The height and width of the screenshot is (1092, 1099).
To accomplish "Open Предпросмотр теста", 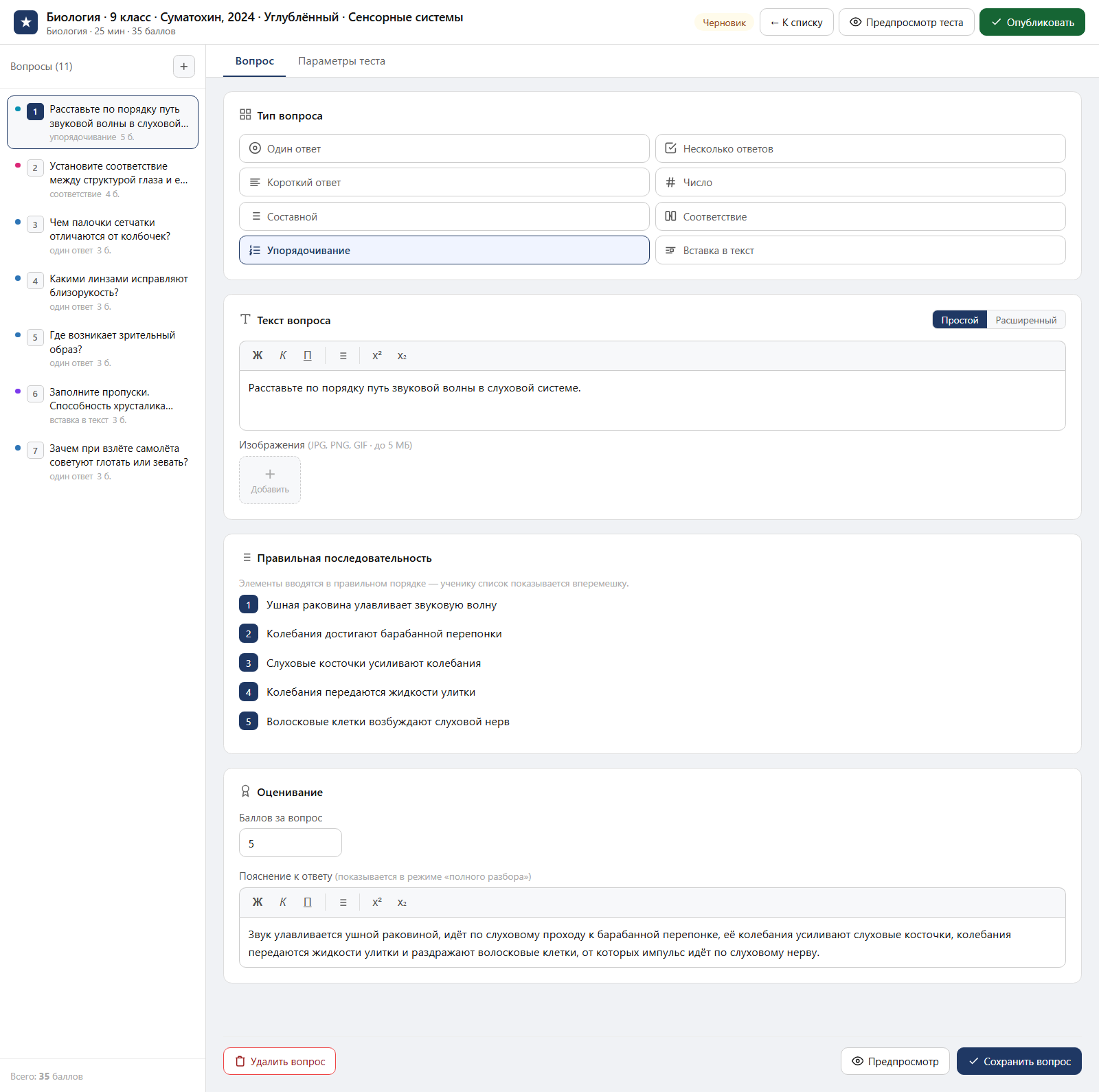I will pyautogui.click(x=906, y=22).
